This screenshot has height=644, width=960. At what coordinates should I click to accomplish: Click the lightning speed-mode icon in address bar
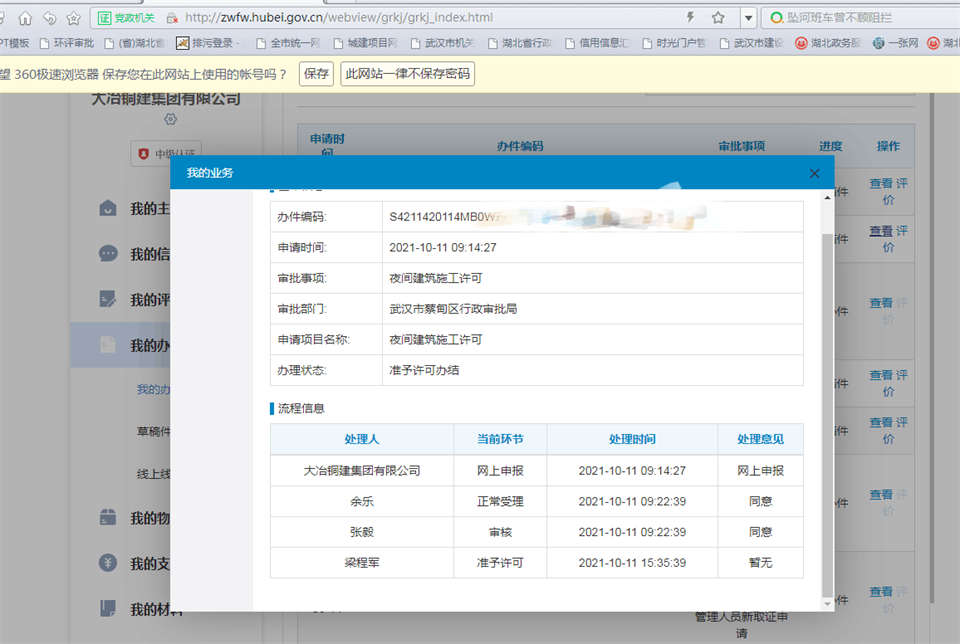pos(690,17)
